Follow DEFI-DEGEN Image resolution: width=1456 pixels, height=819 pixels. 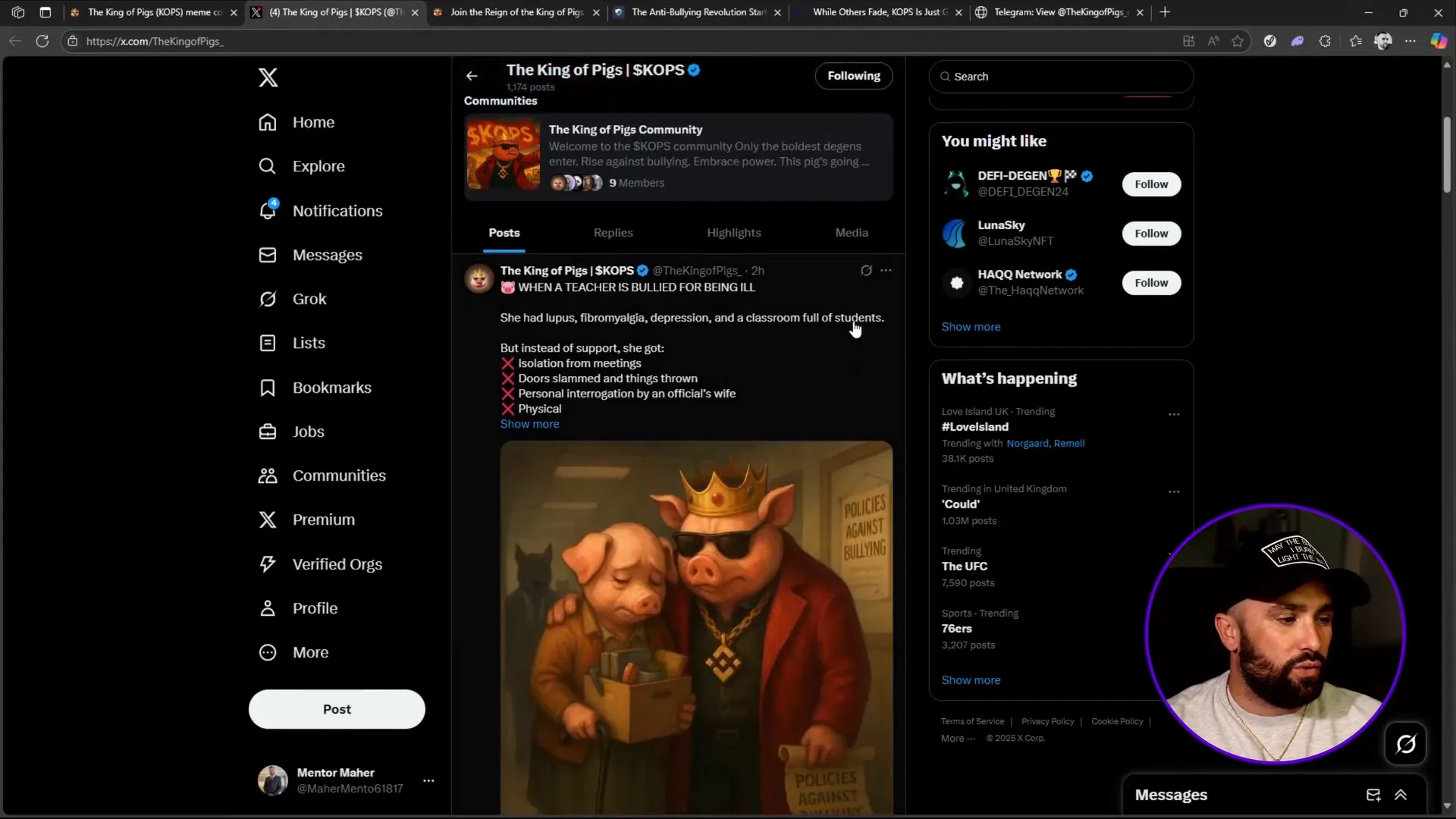point(1151,184)
